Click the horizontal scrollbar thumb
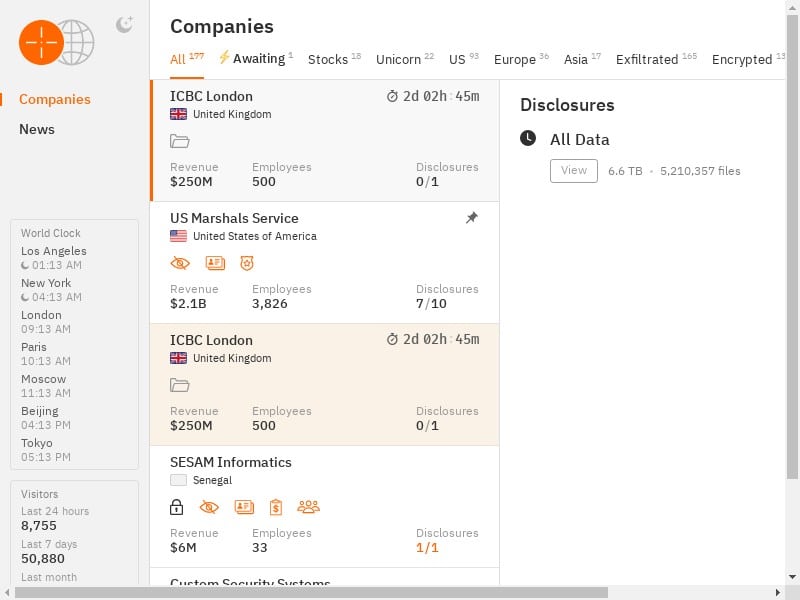 311,592
